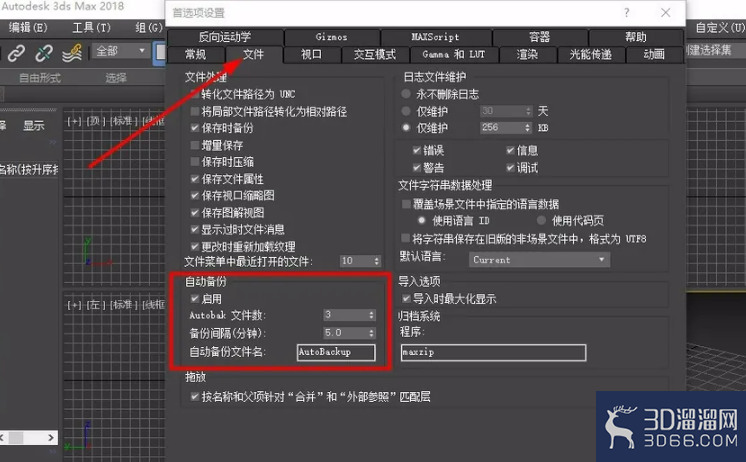
Task: Enable 覆盖场景文件中指定的语言数据 checkbox
Action: [406, 204]
